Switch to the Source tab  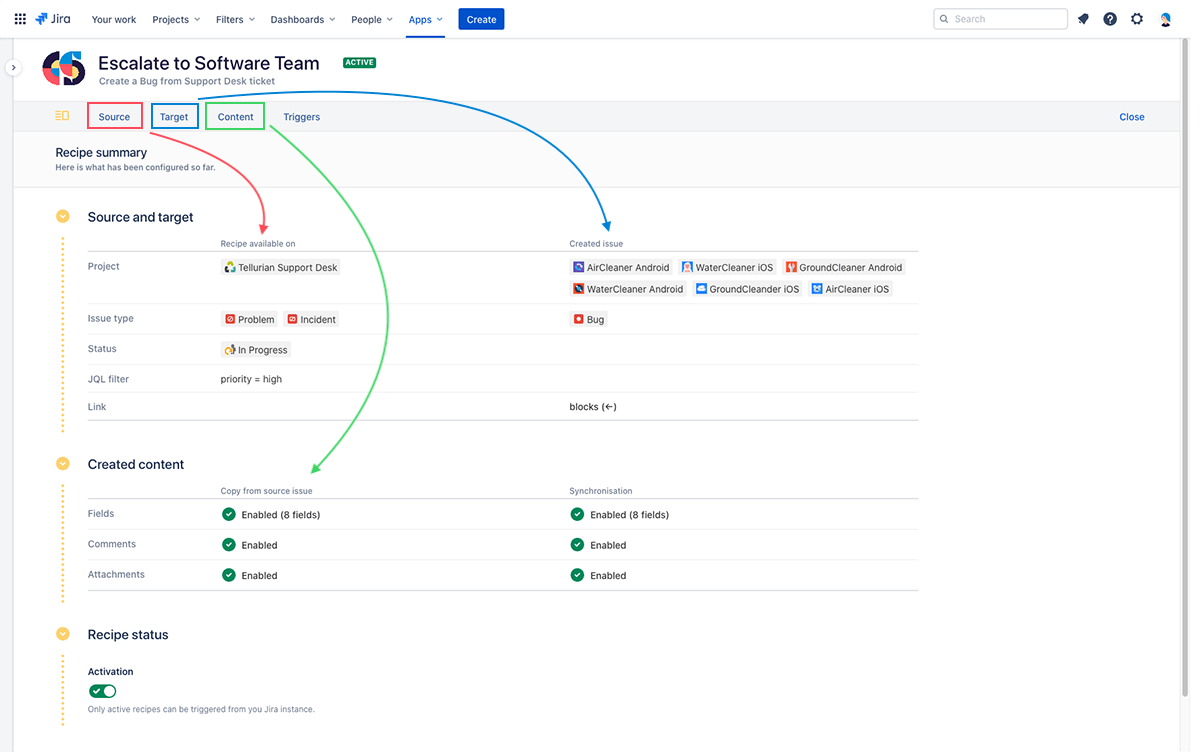tap(114, 117)
